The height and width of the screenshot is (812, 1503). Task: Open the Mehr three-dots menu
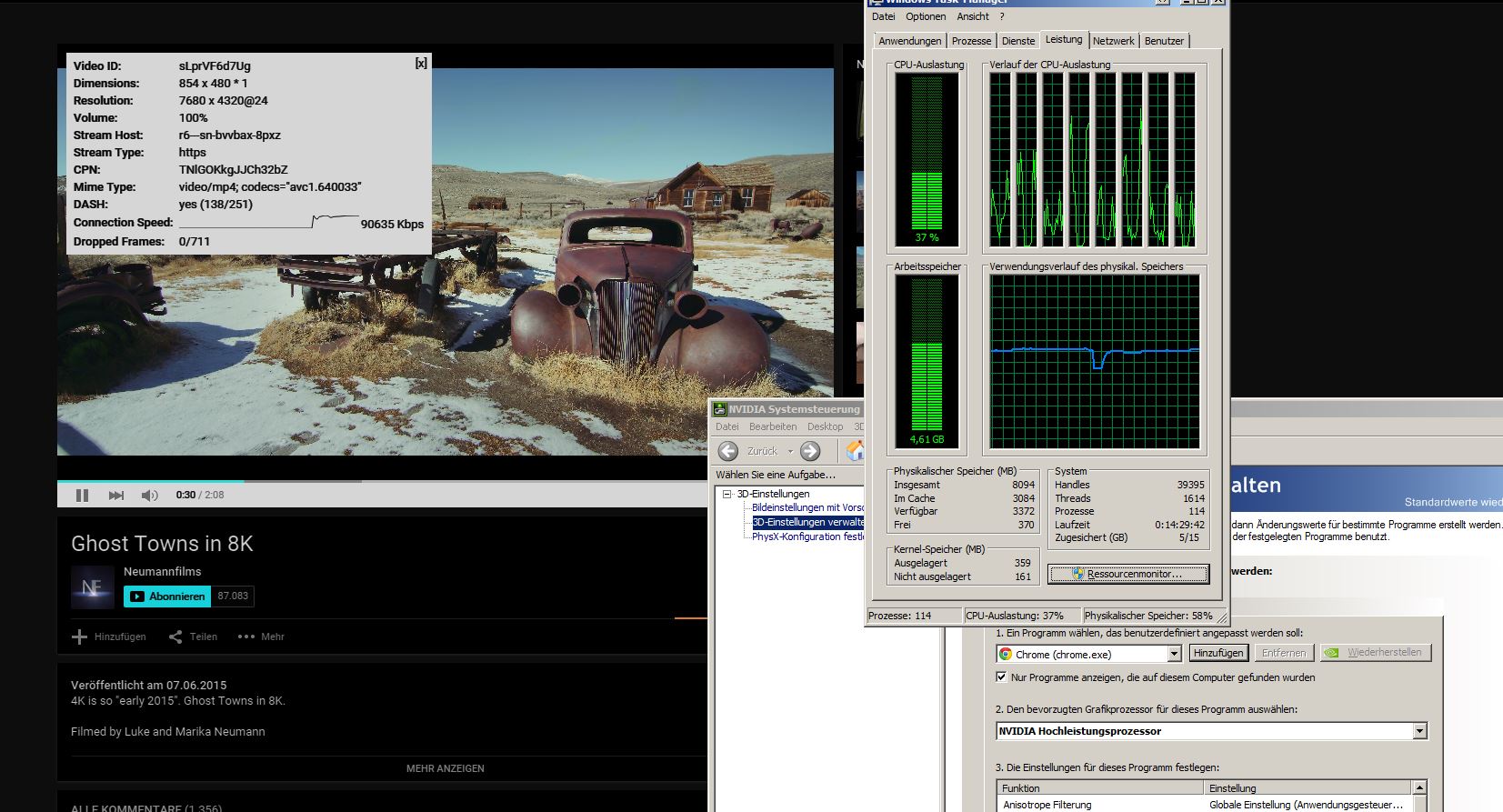[x=261, y=637]
